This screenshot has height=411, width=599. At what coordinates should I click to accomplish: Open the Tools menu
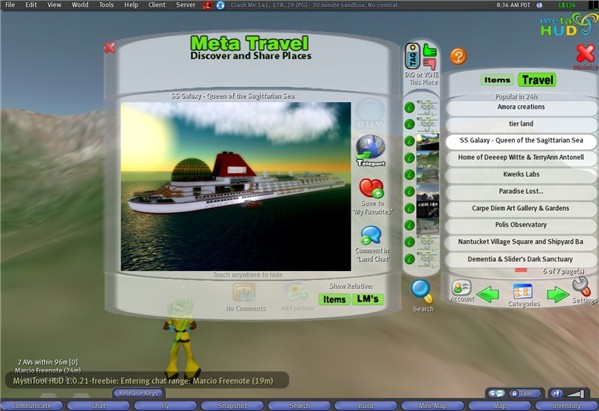tap(106, 5)
